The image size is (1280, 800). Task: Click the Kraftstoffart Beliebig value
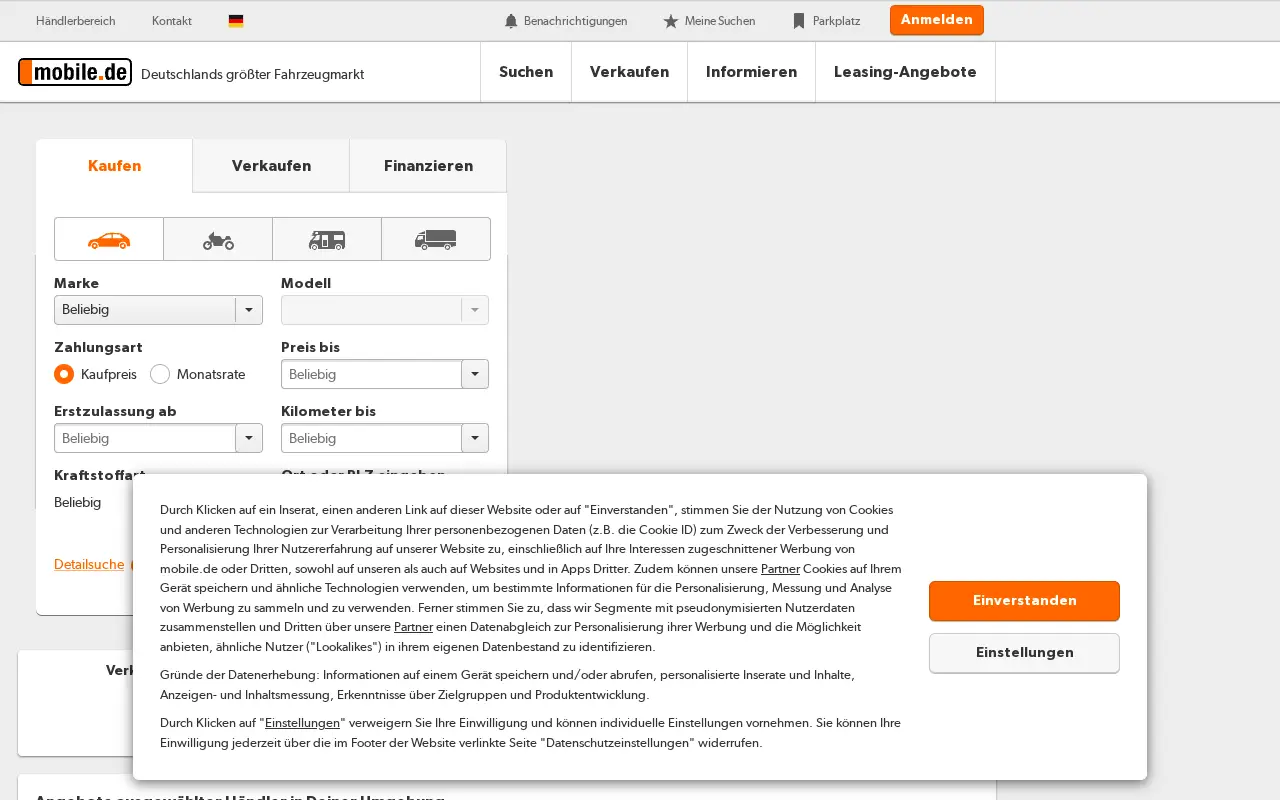coord(77,503)
